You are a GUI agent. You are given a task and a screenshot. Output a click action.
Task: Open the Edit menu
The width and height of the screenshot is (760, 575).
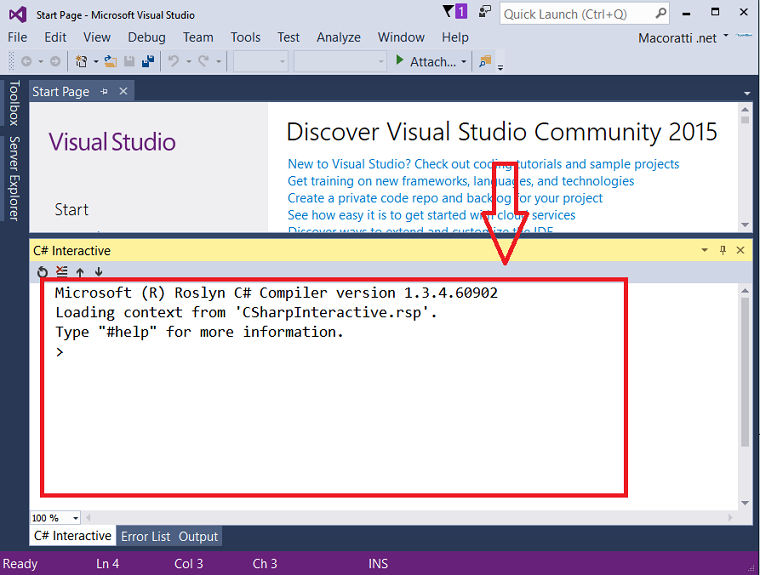(55, 37)
